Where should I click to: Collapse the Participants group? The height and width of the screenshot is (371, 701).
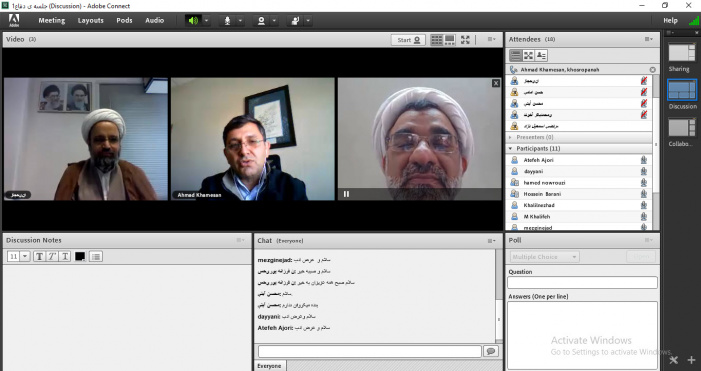click(x=511, y=148)
